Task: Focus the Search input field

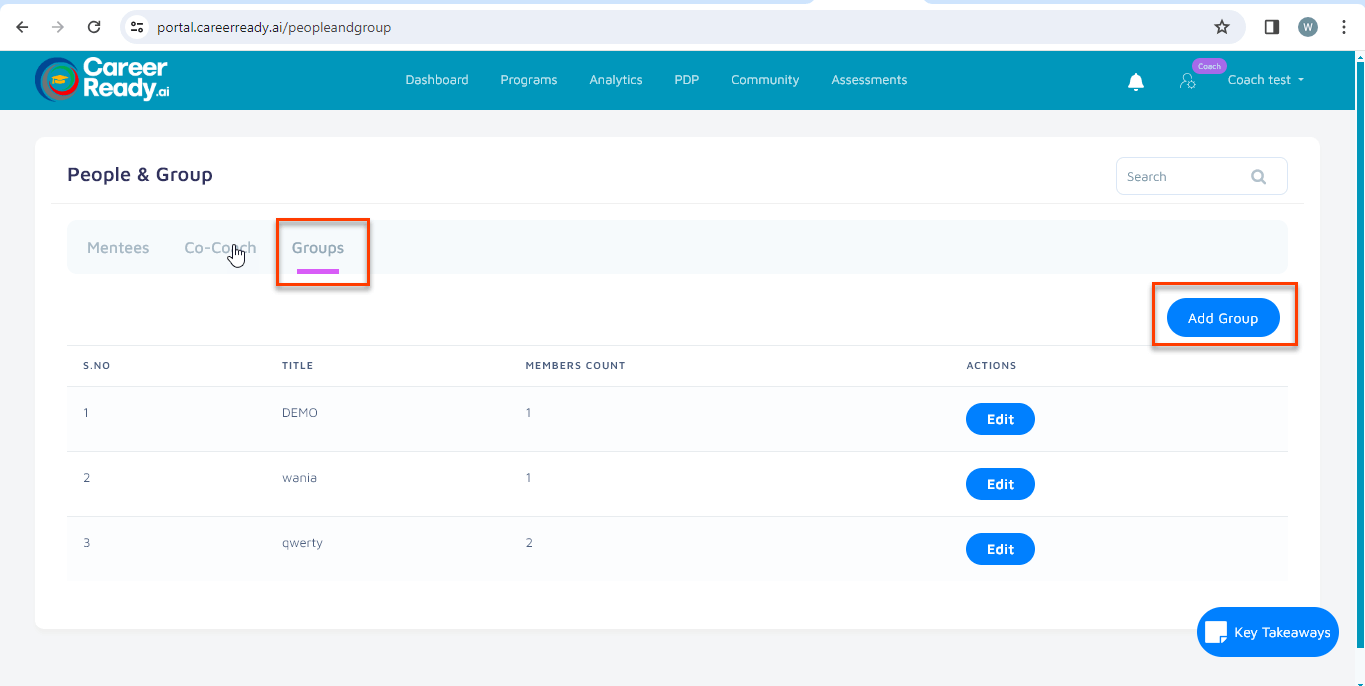Action: pyautogui.click(x=1180, y=177)
